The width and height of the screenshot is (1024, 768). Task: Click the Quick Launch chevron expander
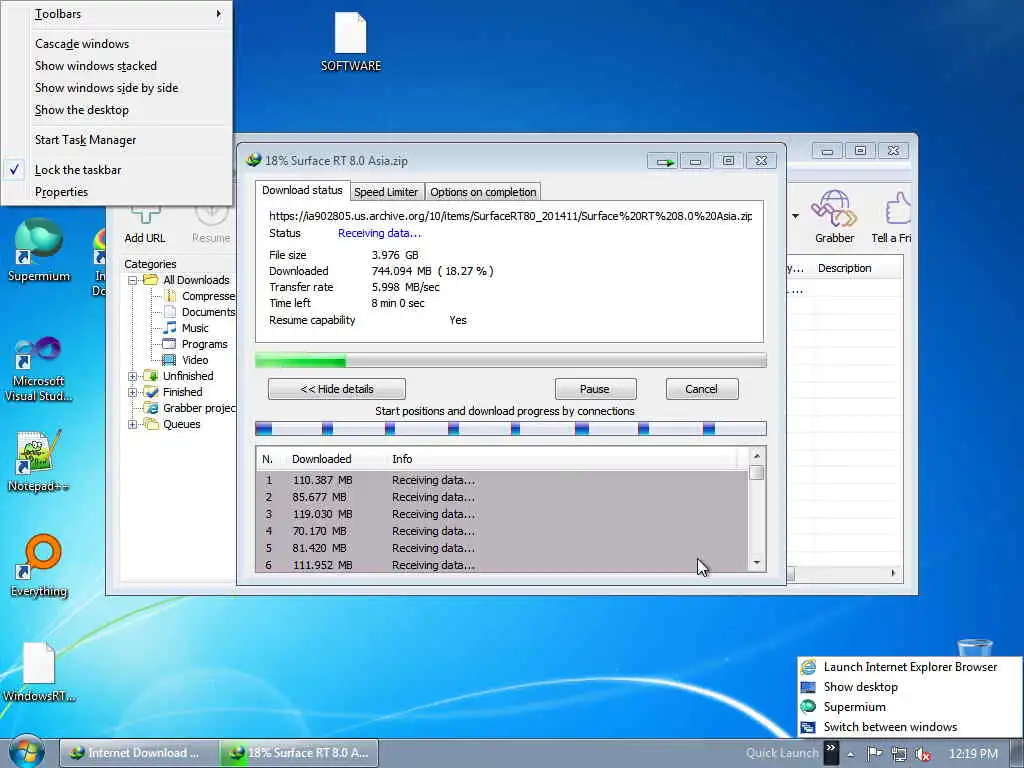tap(831, 753)
